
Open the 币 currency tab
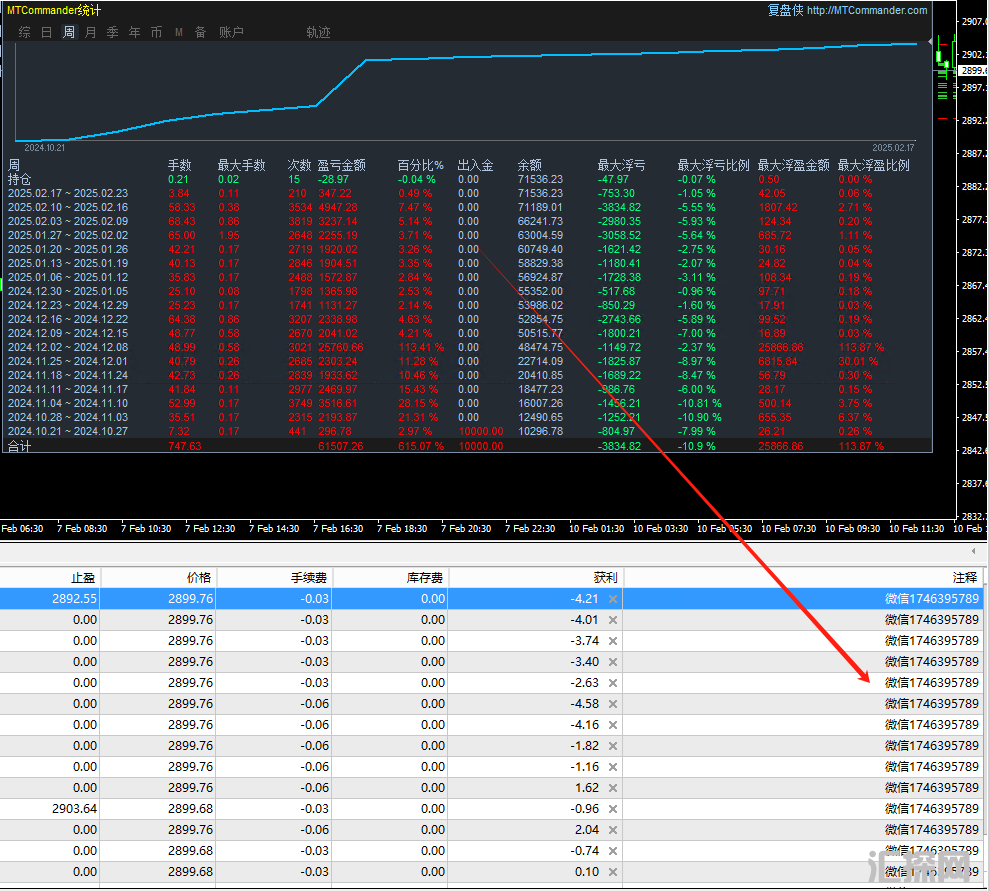(x=157, y=32)
